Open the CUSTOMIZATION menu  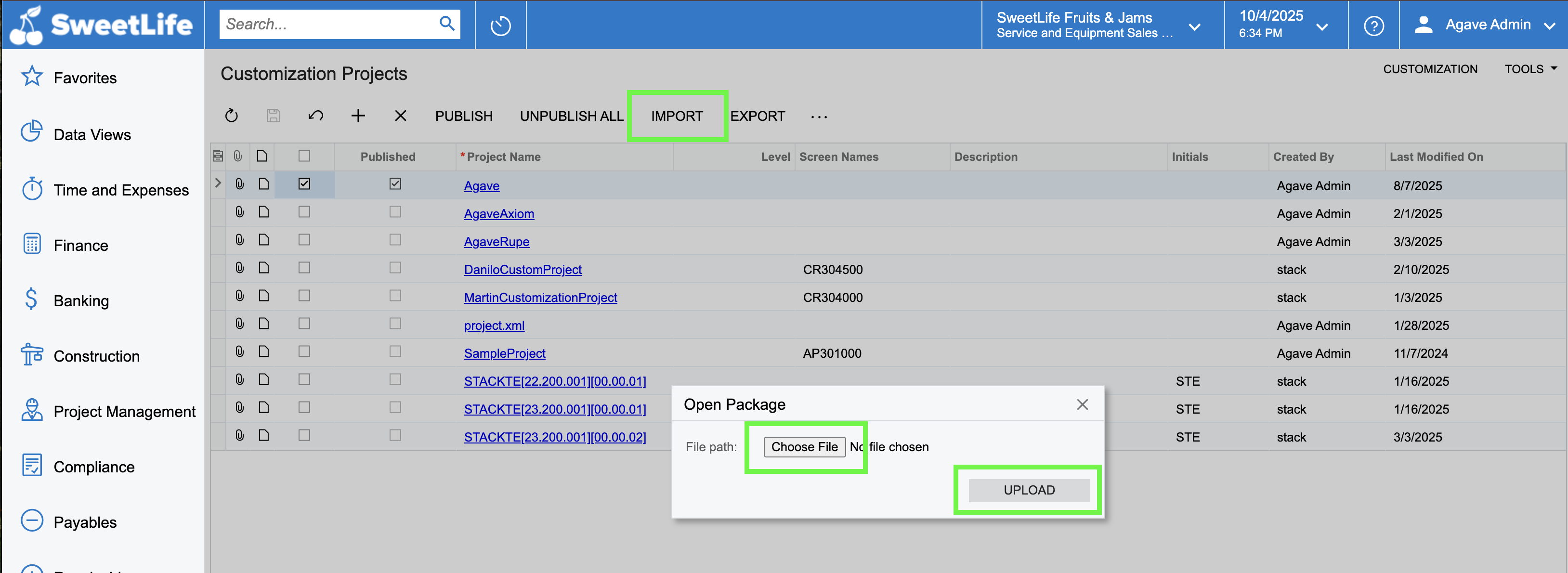point(1430,69)
